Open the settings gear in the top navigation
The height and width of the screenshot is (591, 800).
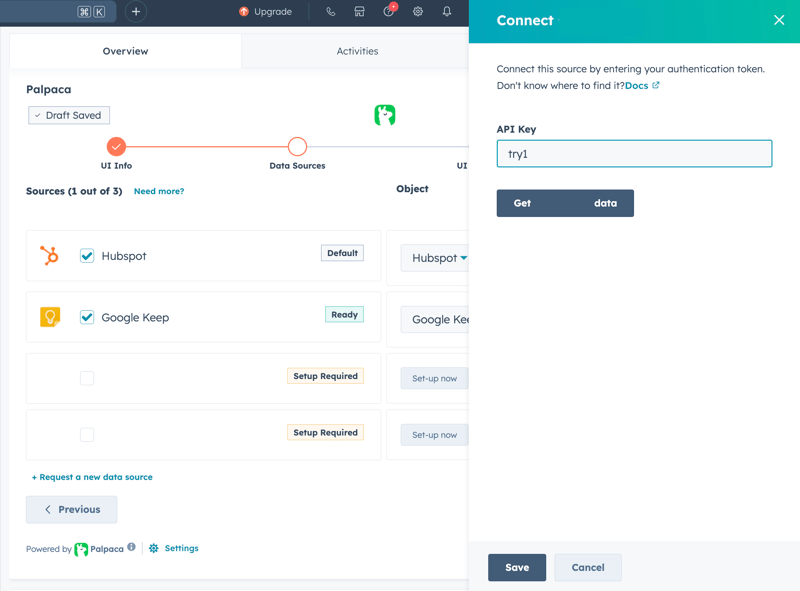click(x=418, y=12)
